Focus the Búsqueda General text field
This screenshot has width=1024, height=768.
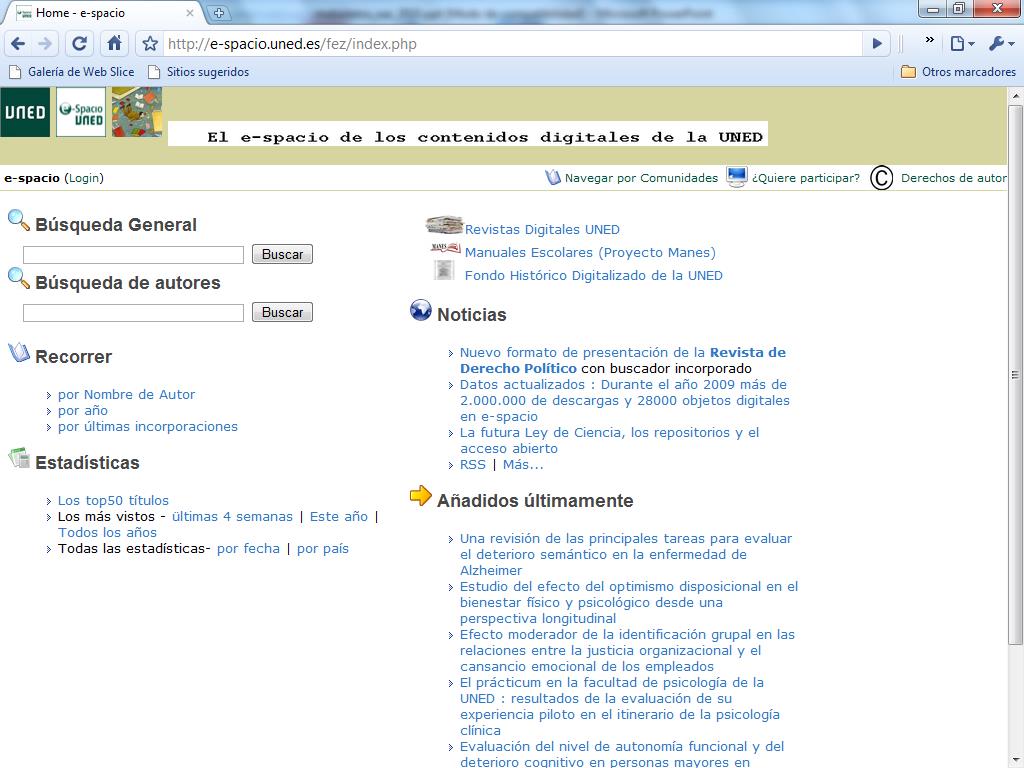(133, 255)
